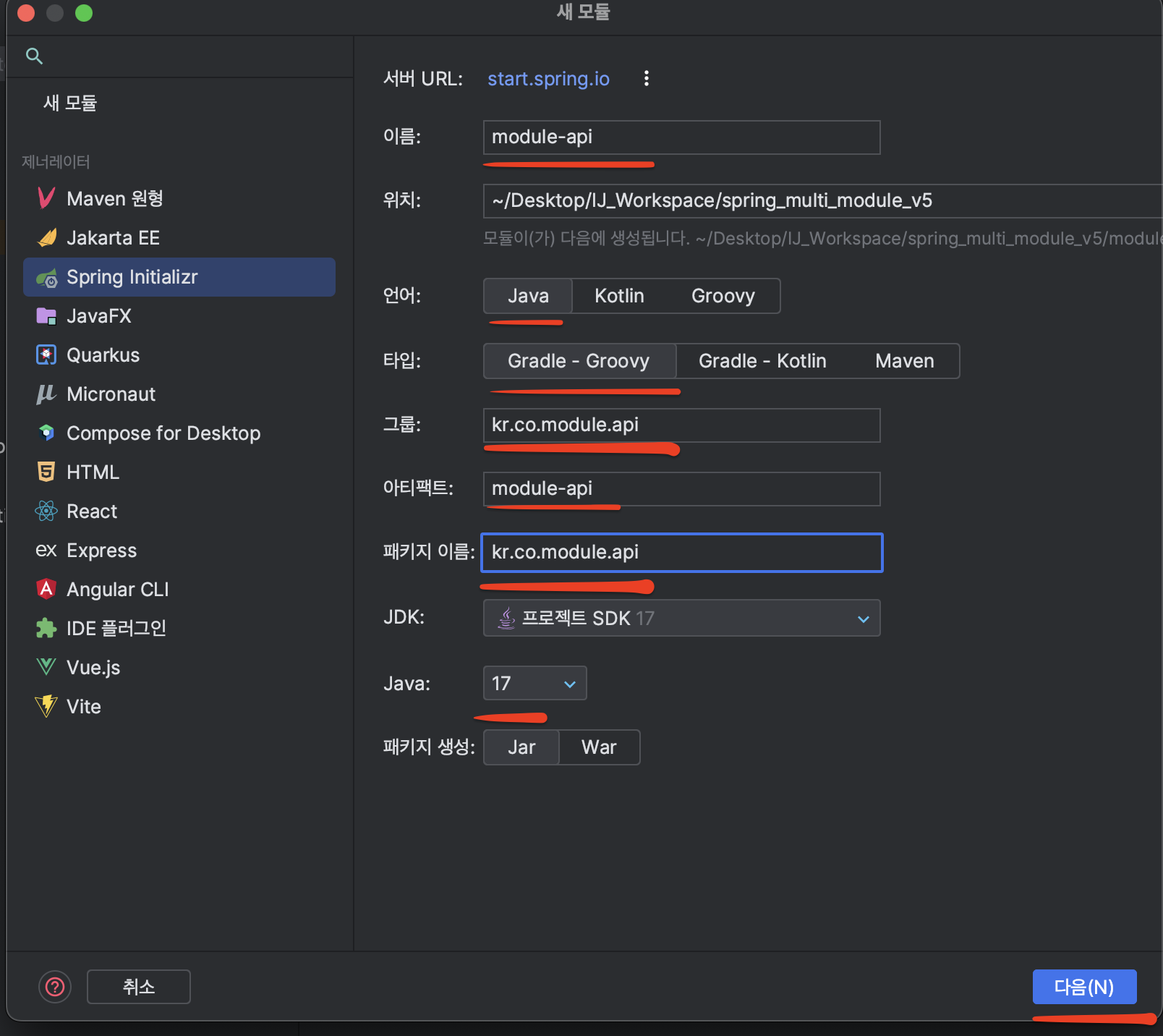Select the HTML5 shield icon
The image size is (1163, 1036).
coord(46,472)
